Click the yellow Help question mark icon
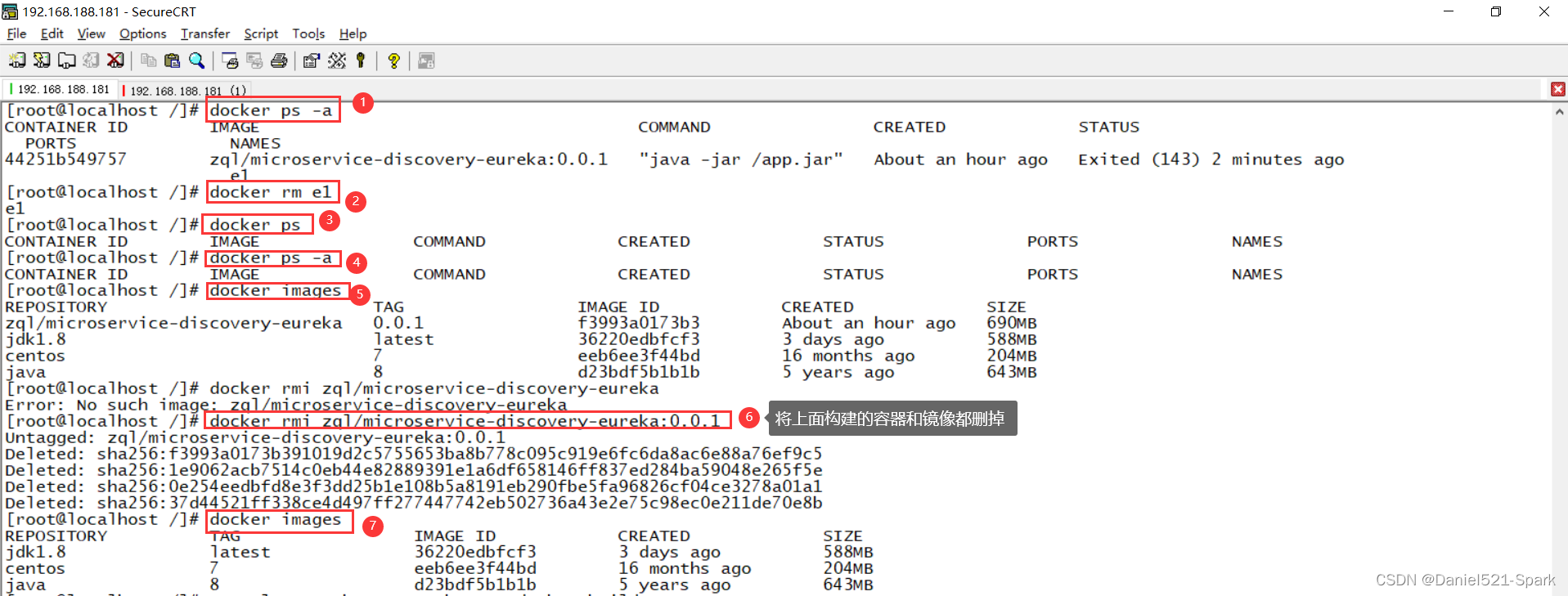This screenshot has width=1568, height=596. coord(393,60)
